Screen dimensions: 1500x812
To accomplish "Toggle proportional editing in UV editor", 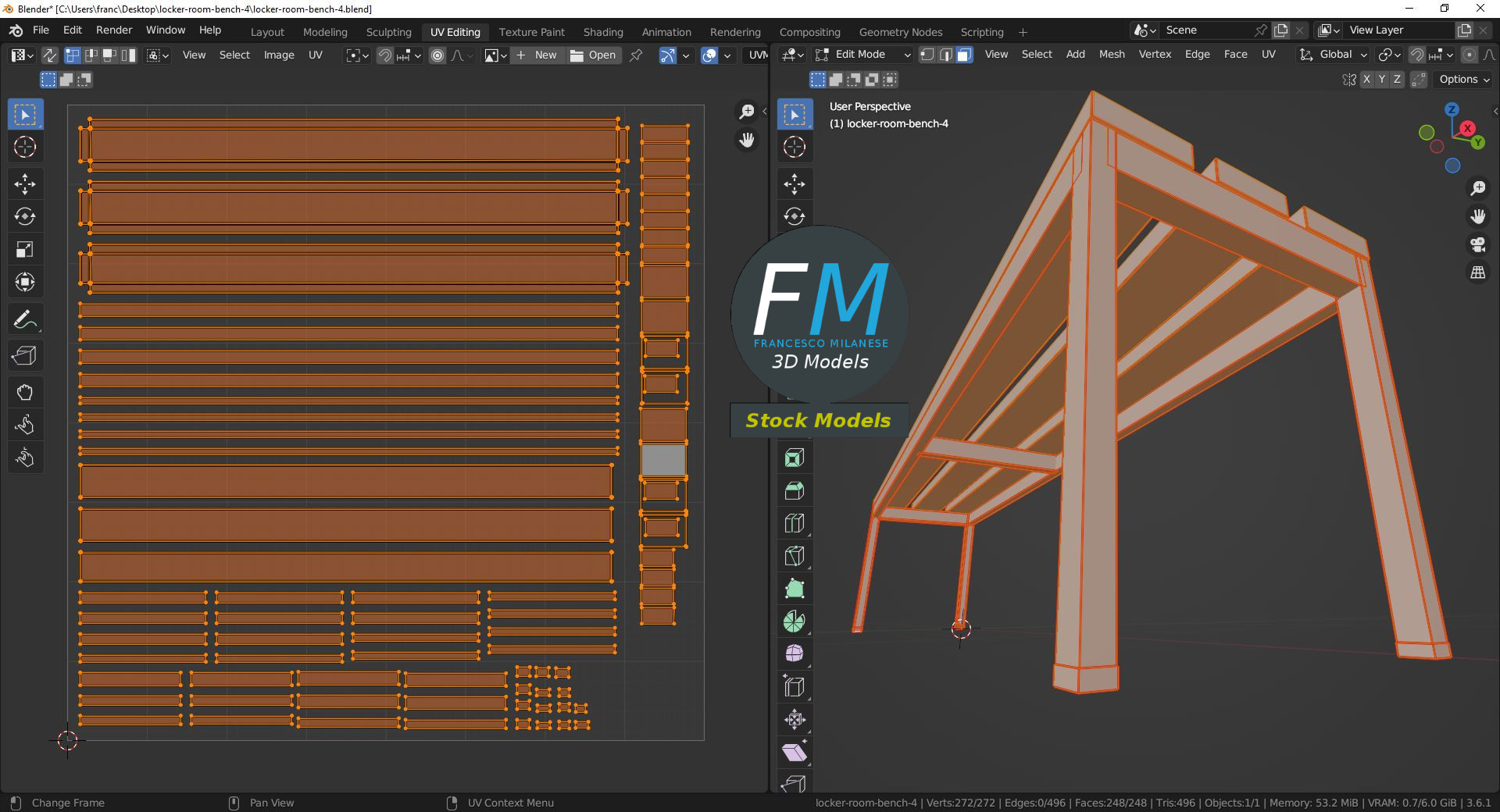I will click(437, 55).
